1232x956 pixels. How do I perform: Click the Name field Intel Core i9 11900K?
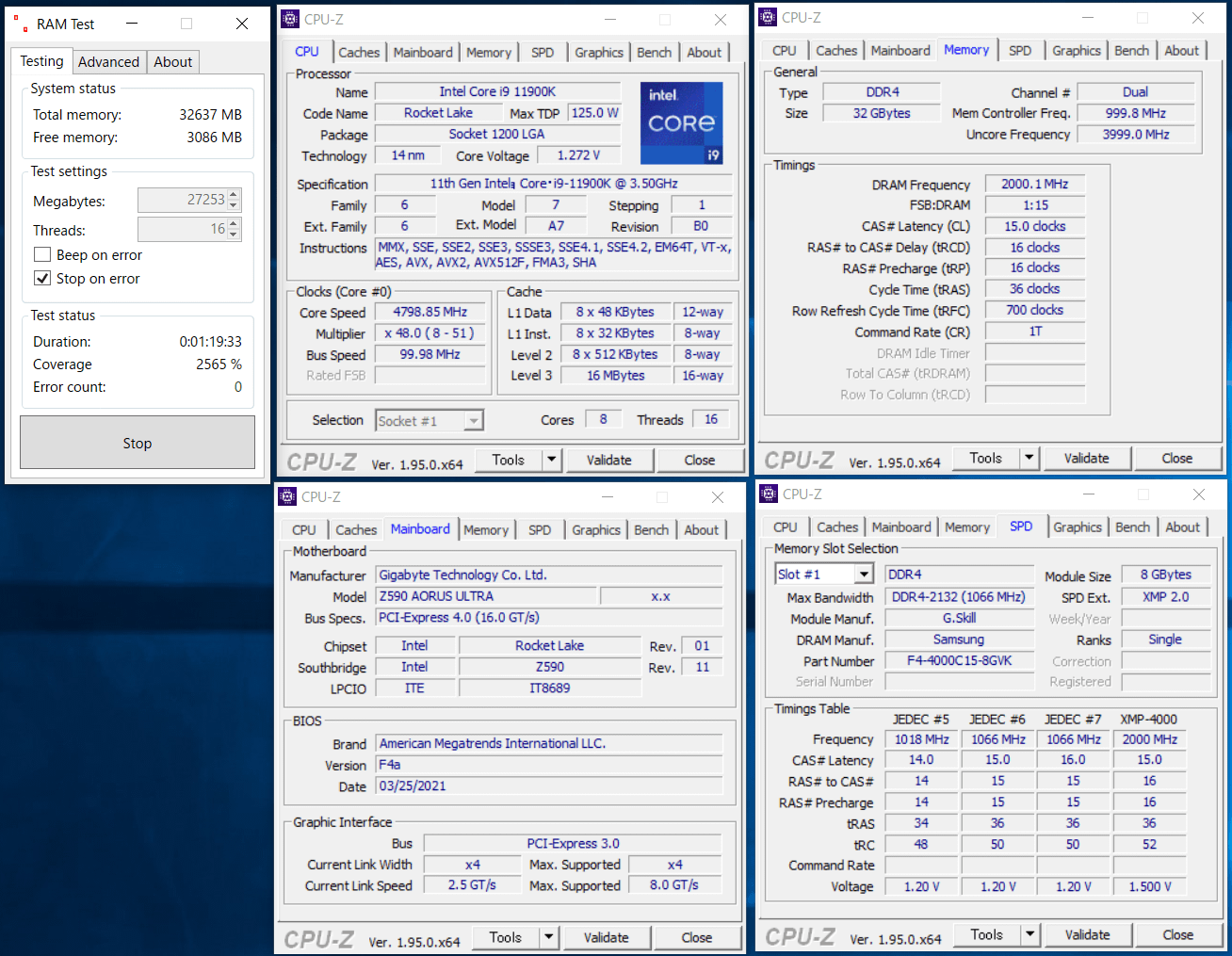tap(497, 91)
